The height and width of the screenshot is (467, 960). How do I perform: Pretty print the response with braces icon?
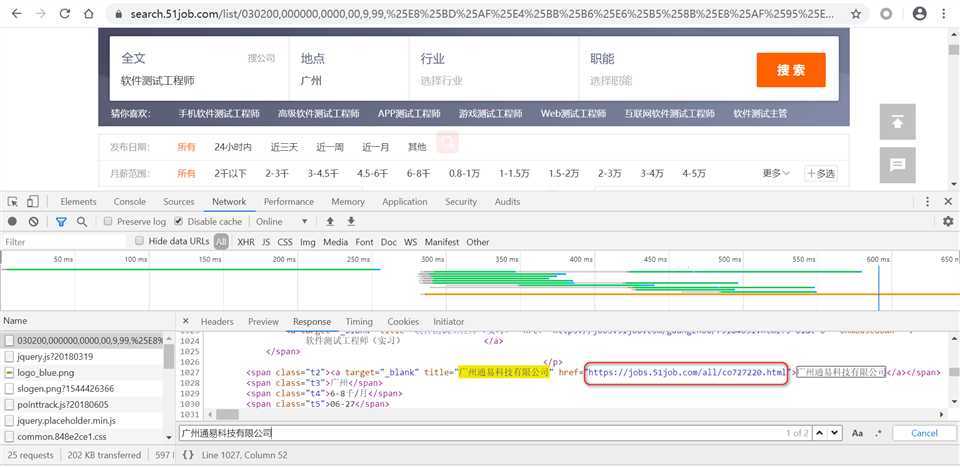click(x=189, y=455)
